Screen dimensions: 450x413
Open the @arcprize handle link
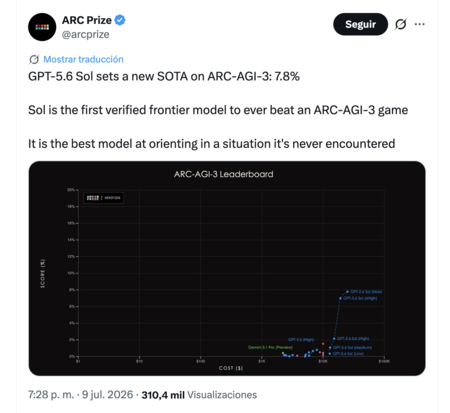85,34
